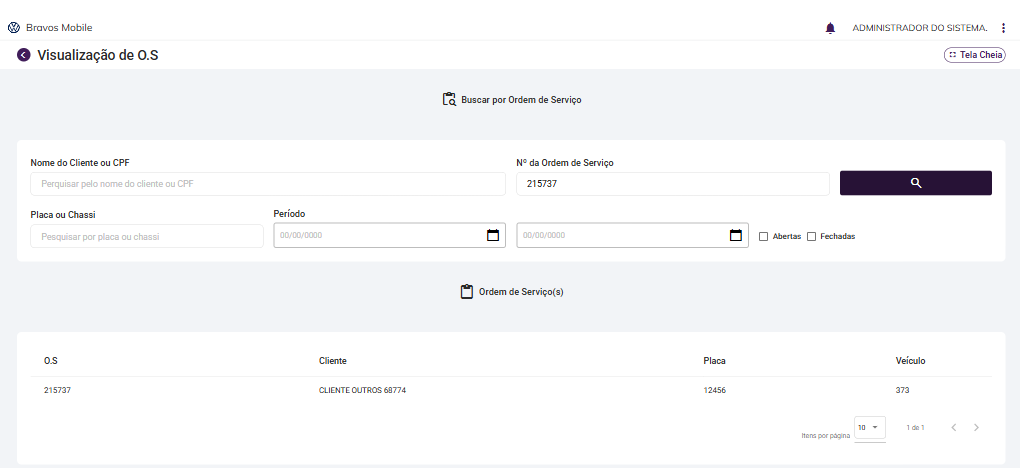Viewport: 1020px width, 468px height.
Task: Focus the Nome do Cliente ou CPF field
Action: tap(268, 184)
